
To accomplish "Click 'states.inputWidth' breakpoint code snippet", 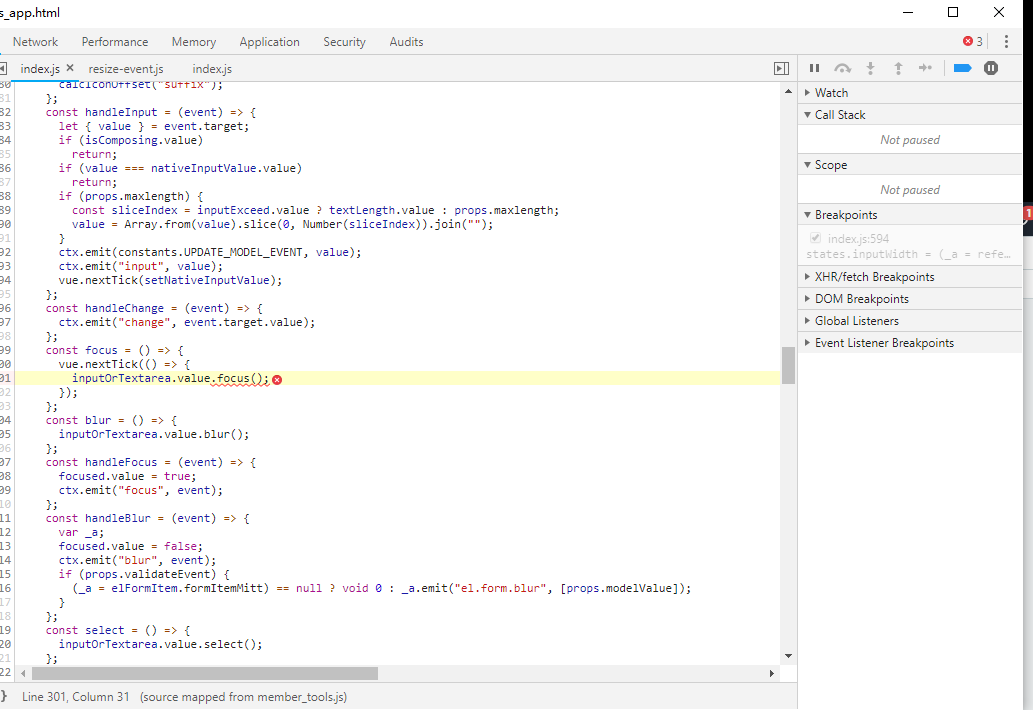I will point(908,254).
